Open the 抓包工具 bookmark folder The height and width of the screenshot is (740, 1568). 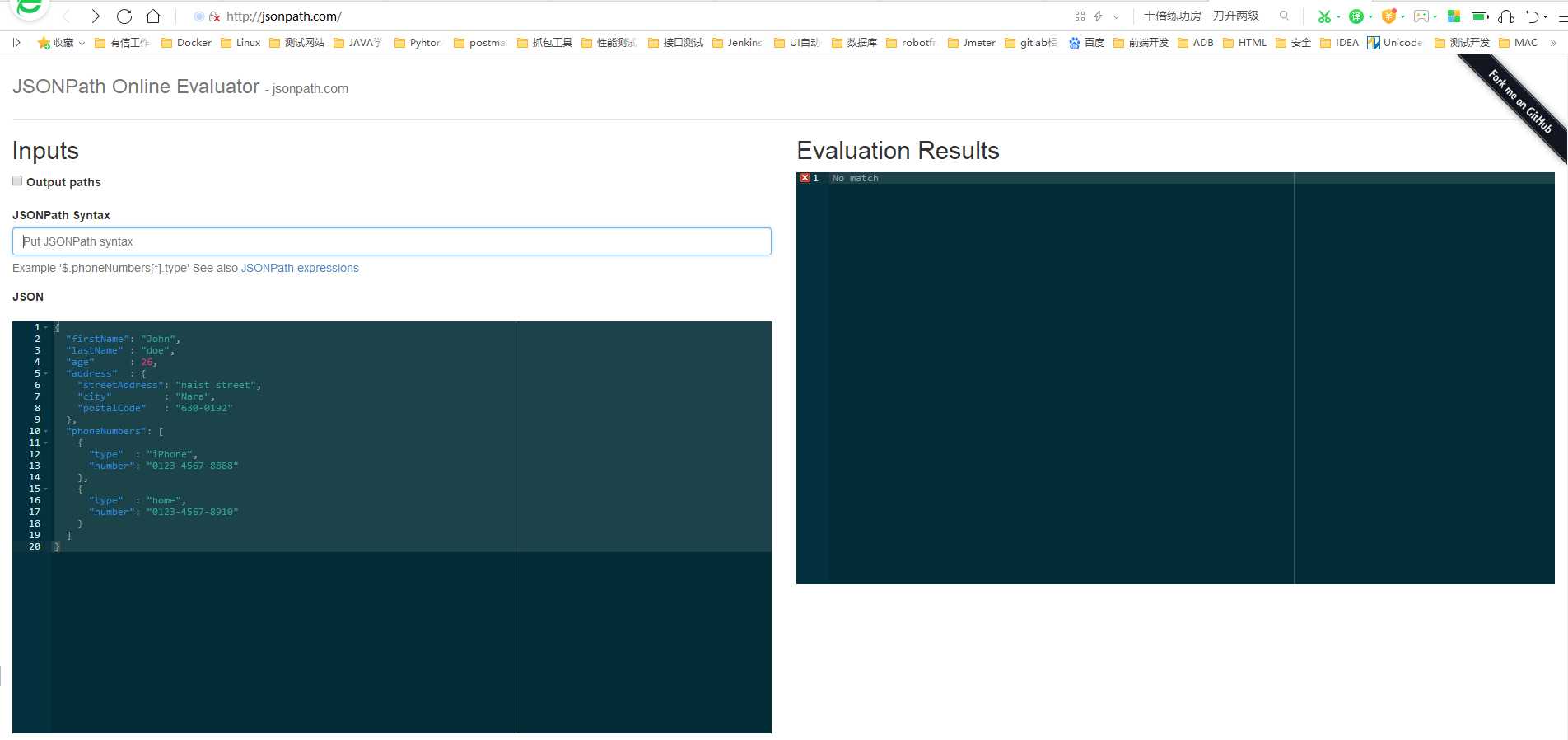click(x=544, y=43)
